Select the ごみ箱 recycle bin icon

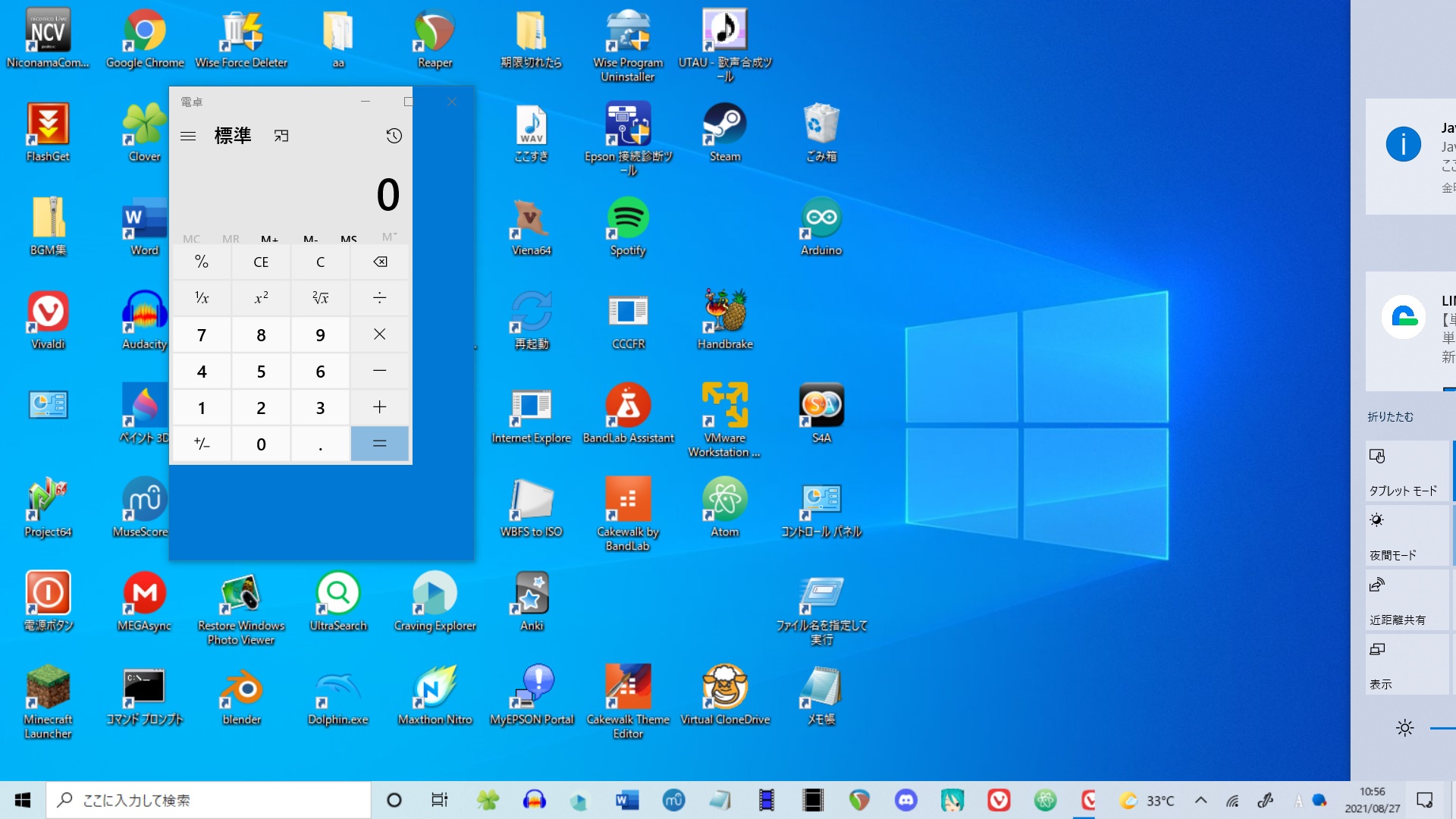821,133
